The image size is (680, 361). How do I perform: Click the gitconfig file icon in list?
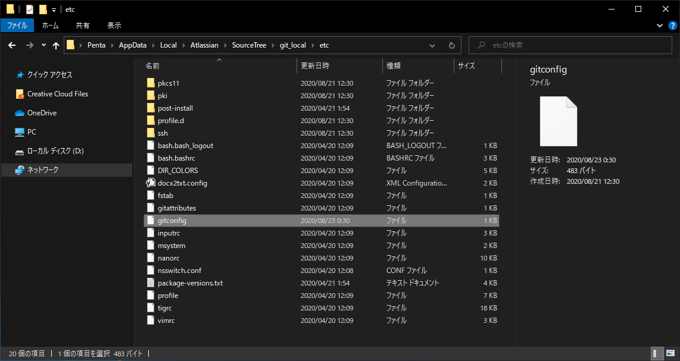click(x=150, y=220)
